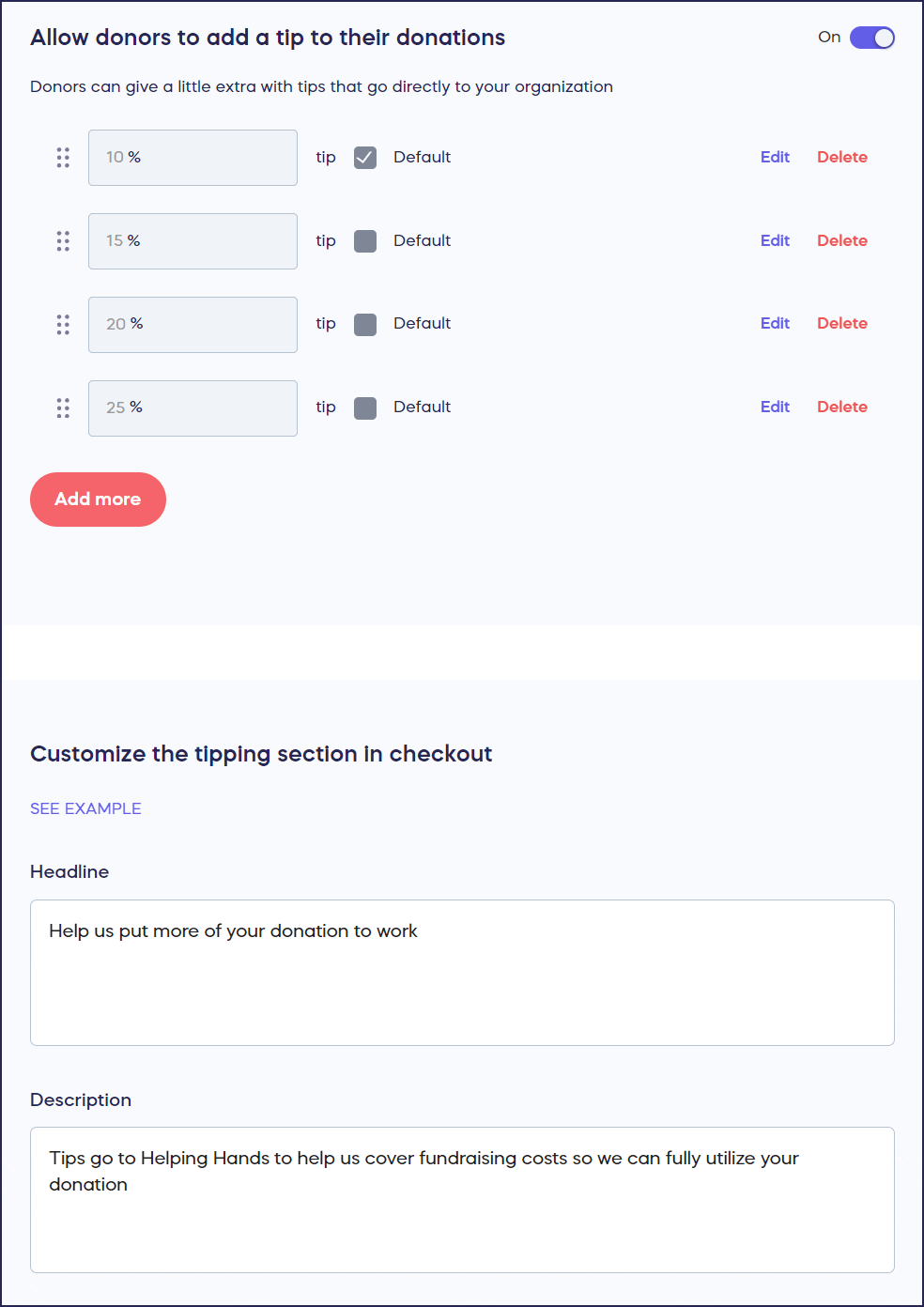The width and height of the screenshot is (924, 1307).
Task: Set 20% tip as Default
Action: [365, 325]
